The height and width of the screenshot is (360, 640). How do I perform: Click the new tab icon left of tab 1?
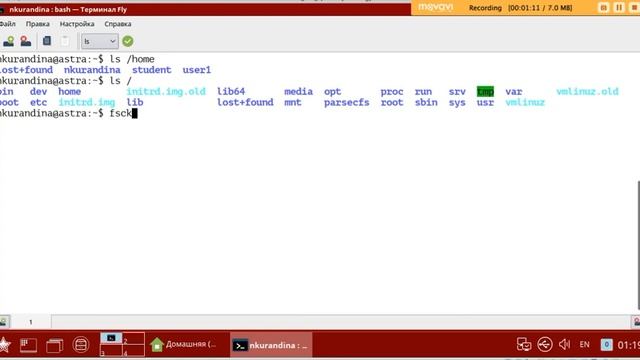tap(4, 322)
